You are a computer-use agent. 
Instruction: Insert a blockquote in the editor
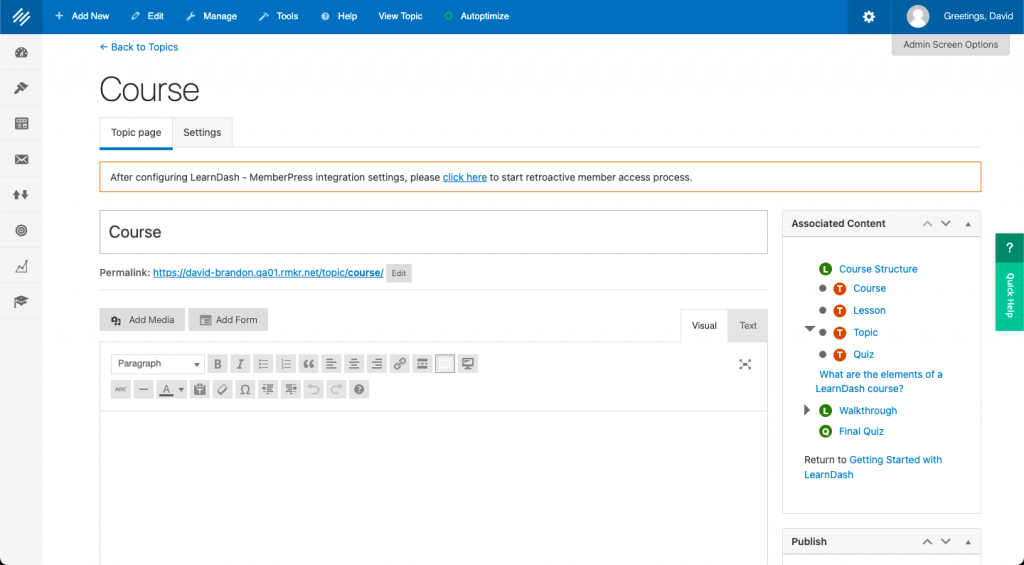[308, 364]
